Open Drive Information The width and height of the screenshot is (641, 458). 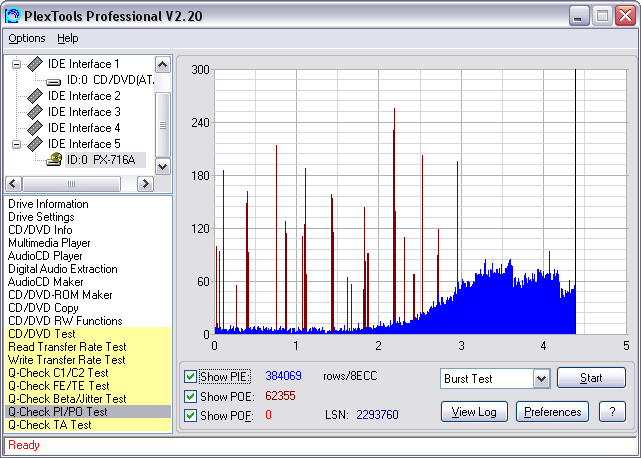click(x=48, y=204)
